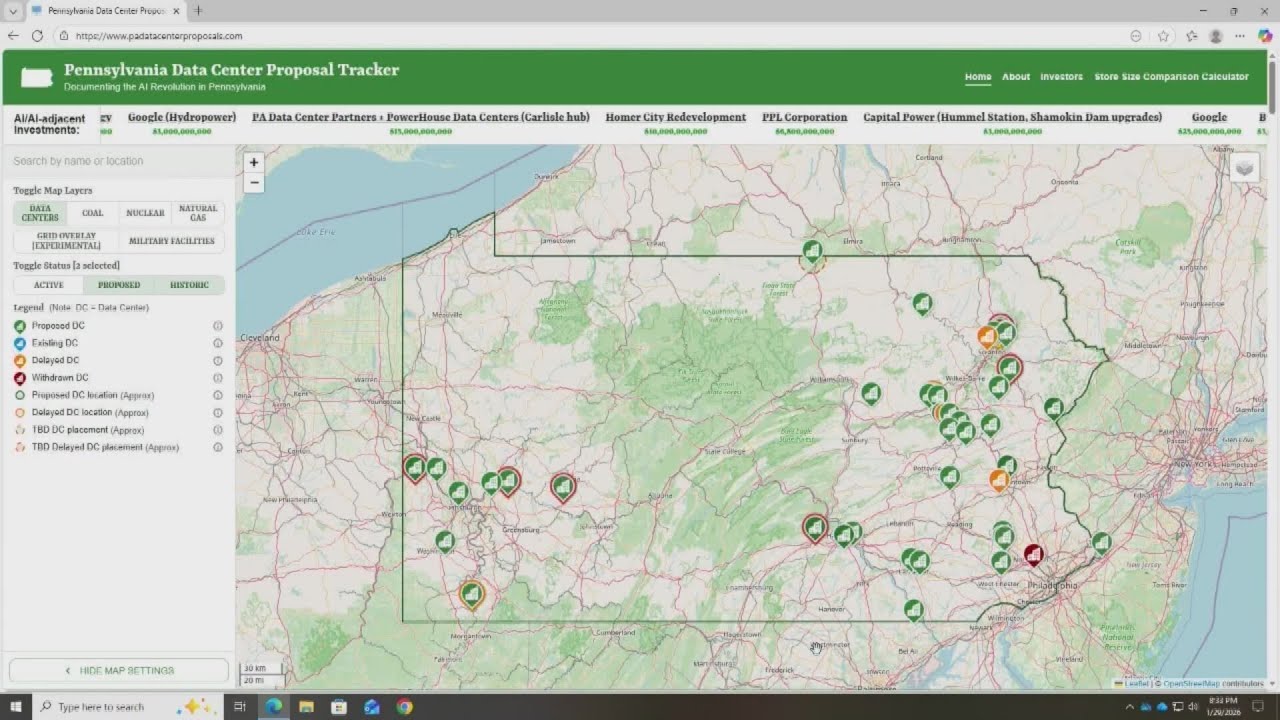1280x720 pixels.
Task: Zoom out with the map minus button
Action: click(254, 182)
